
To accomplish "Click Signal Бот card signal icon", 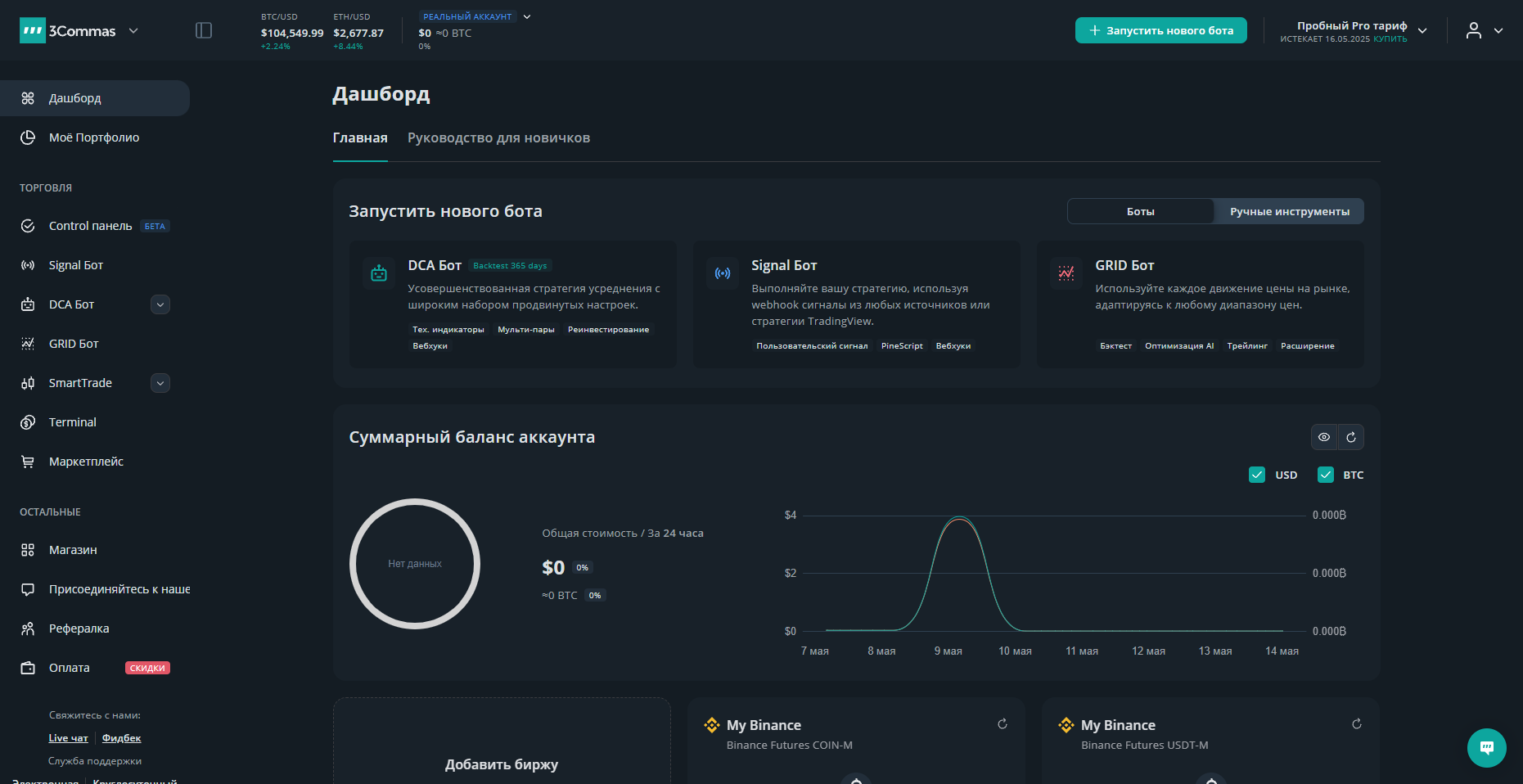I will point(723,273).
